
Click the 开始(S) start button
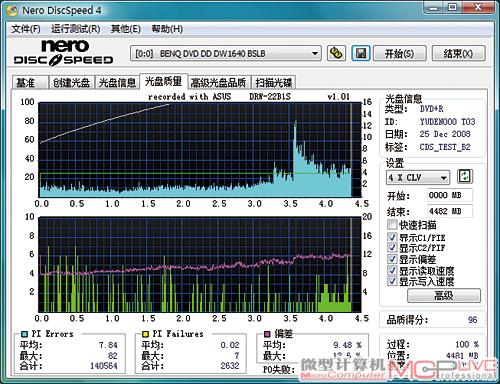(x=399, y=53)
